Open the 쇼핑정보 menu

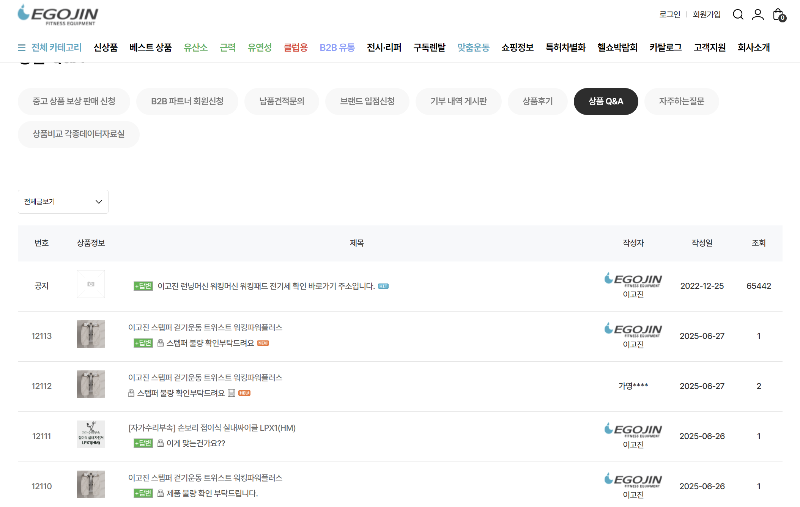[517, 47]
